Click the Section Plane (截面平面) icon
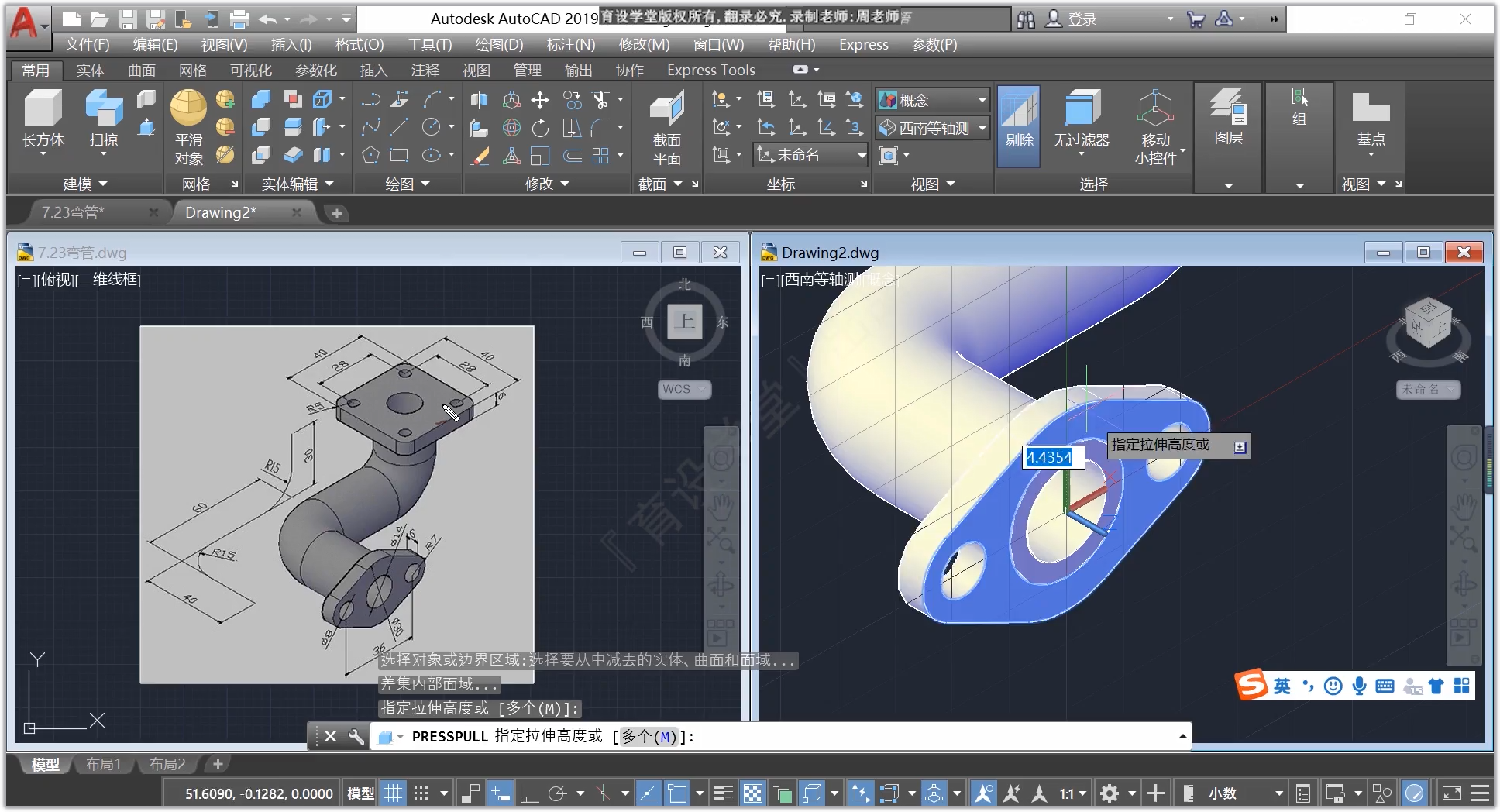This screenshot has width=1500, height=812. tap(666, 108)
